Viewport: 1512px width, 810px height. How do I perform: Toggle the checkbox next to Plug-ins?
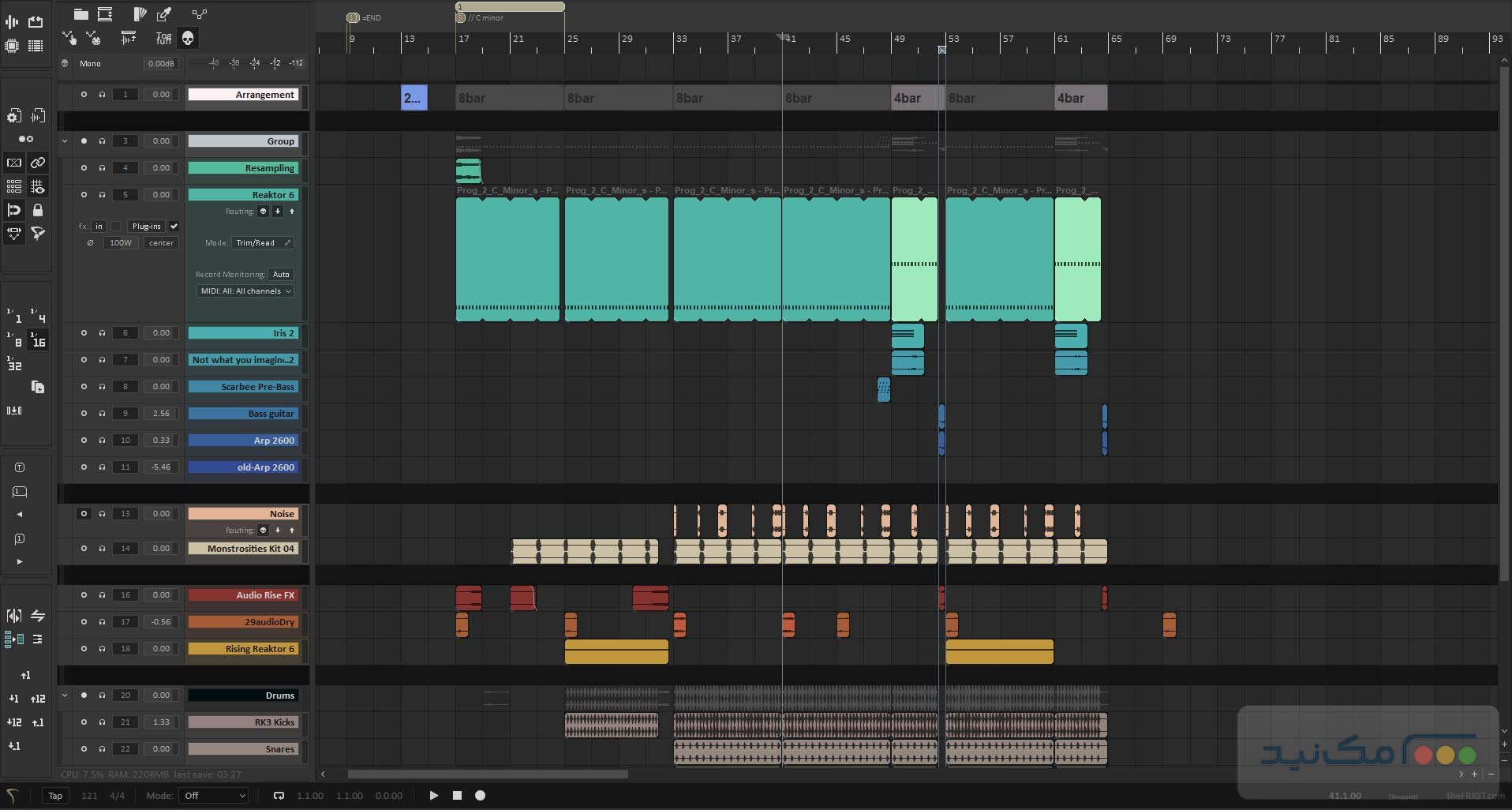click(x=174, y=227)
